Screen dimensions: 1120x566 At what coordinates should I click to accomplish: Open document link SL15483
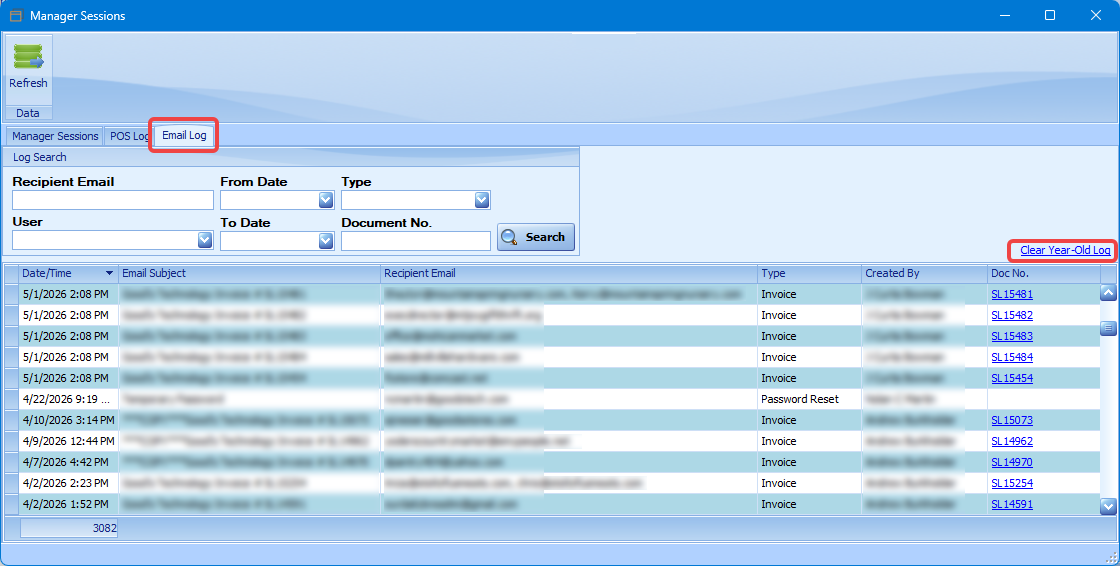click(1011, 336)
